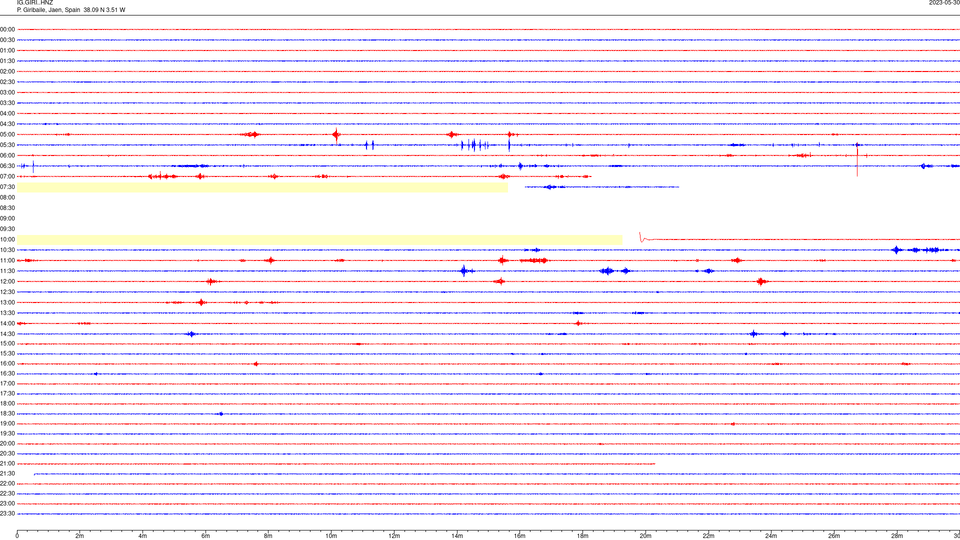Select the 06:00 row time label
The width and height of the screenshot is (960, 540).
(7, 156)
